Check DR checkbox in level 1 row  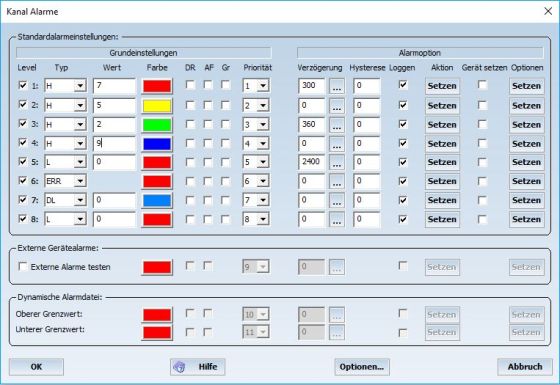pos(190,85)
